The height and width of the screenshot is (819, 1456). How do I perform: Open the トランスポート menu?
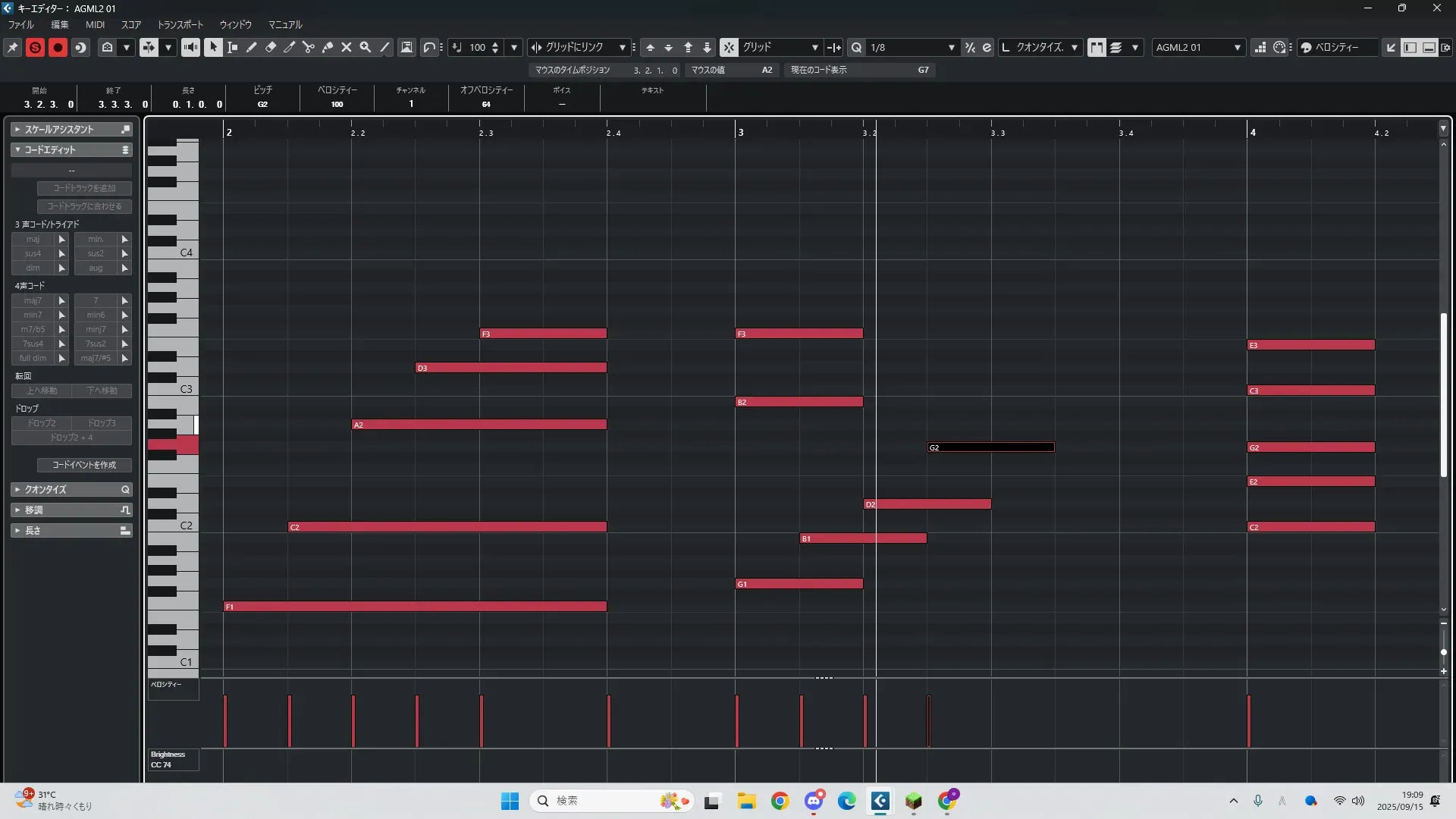[180, 24]
